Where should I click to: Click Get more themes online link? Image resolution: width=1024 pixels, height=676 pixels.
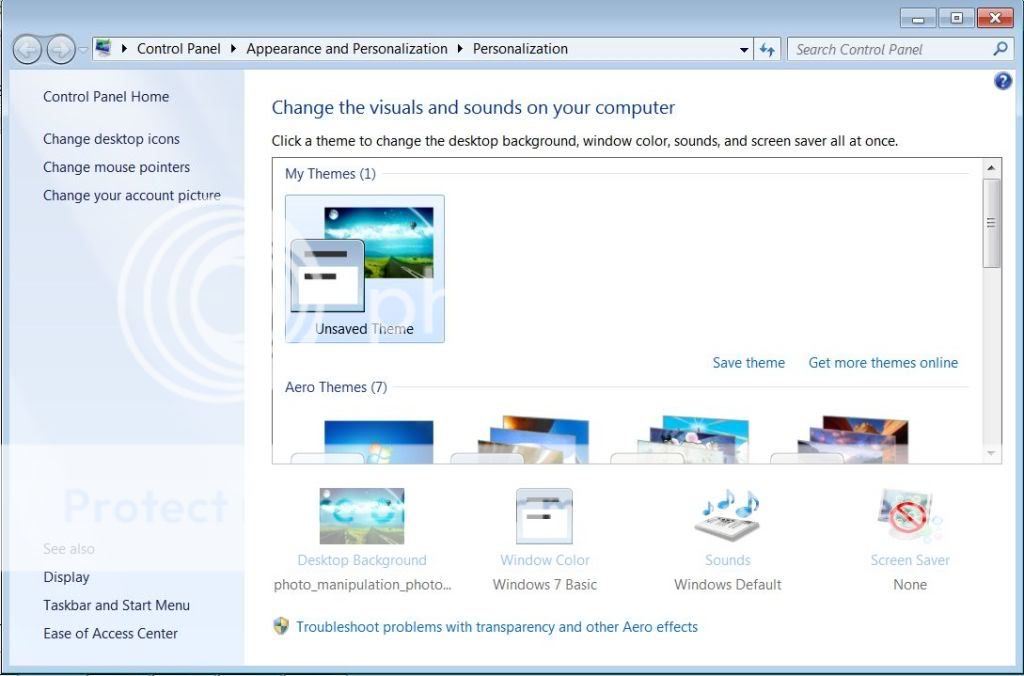(883, 362)
